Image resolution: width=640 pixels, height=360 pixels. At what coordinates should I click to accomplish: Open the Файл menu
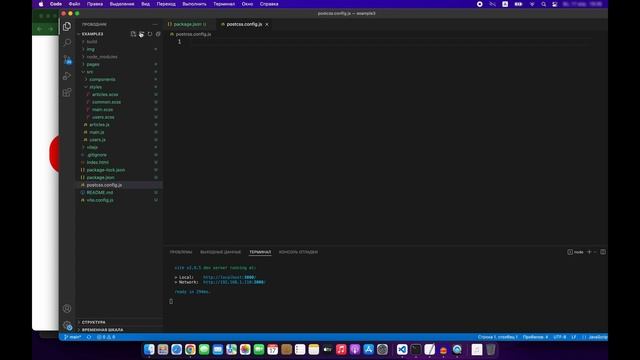pos(74,4)
